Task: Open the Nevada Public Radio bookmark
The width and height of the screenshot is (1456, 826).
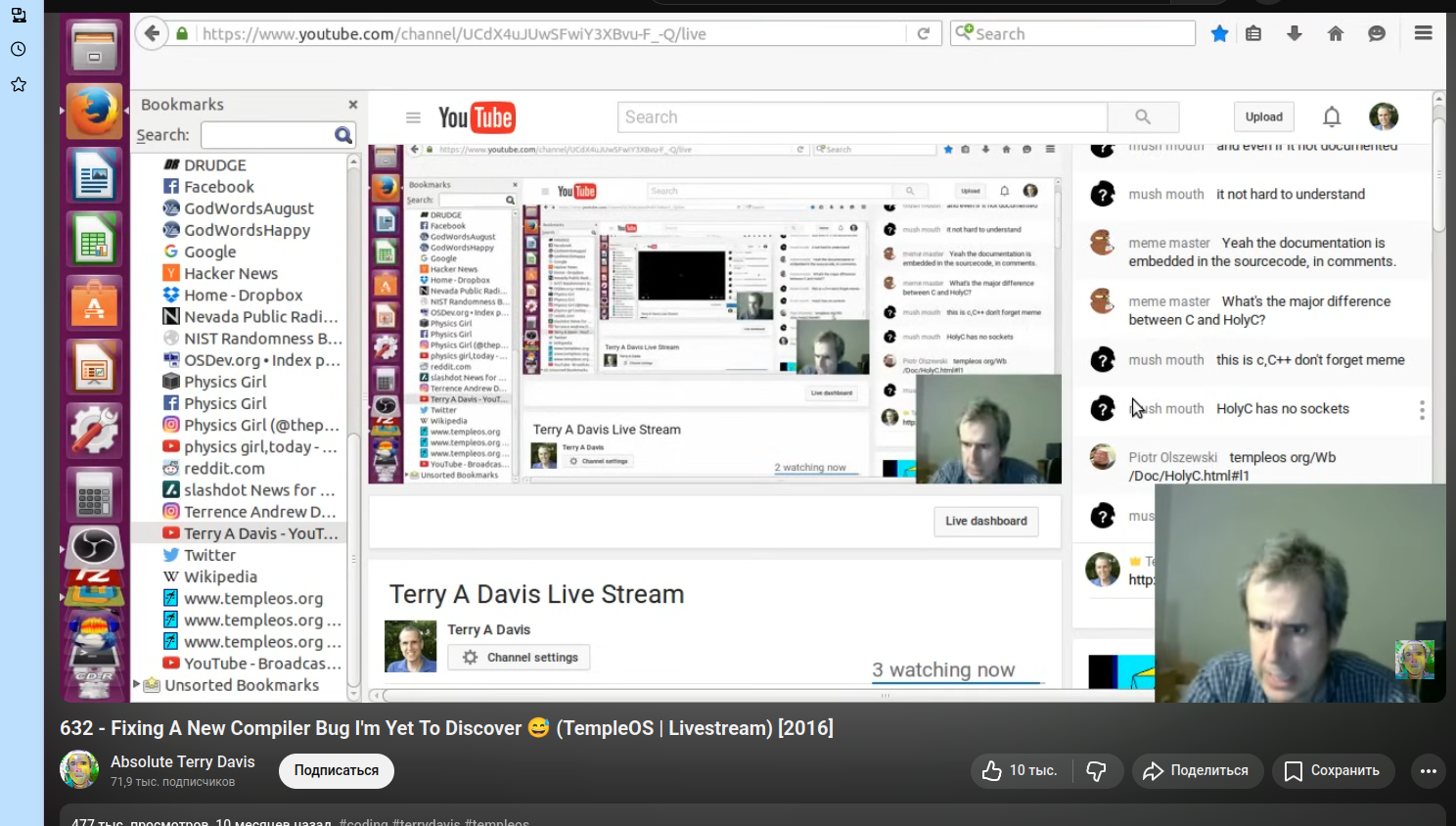Action: 250,317
